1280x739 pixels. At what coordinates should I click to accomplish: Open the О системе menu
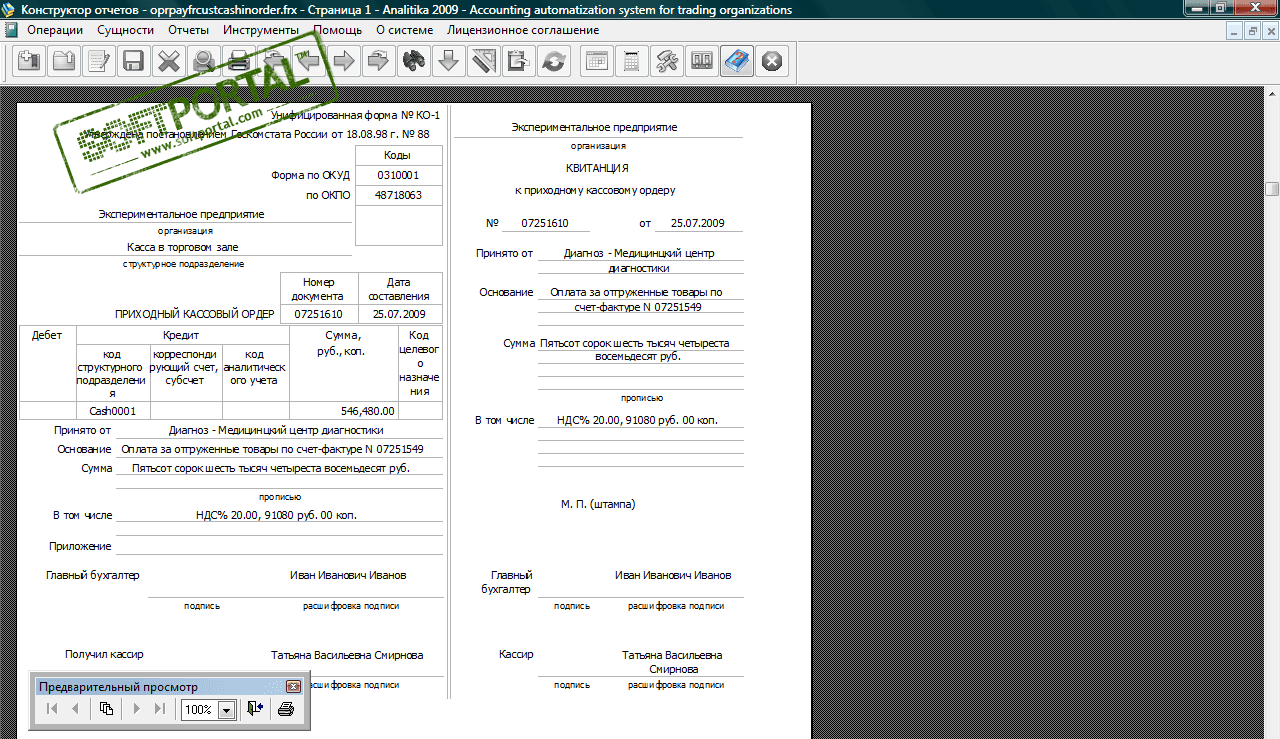(405, 30)
